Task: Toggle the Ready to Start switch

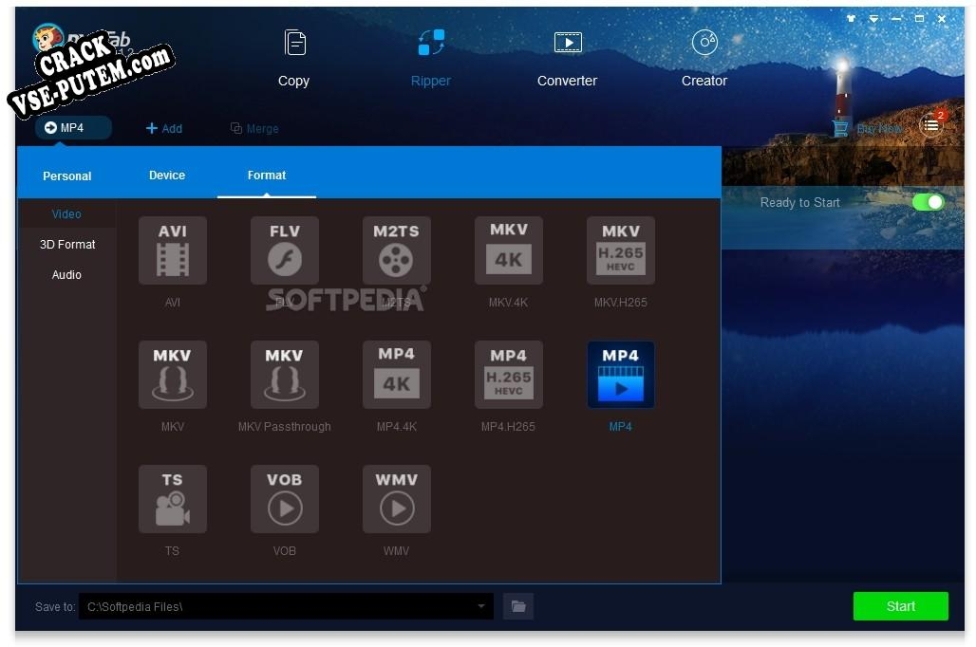Action: point(927,203)
